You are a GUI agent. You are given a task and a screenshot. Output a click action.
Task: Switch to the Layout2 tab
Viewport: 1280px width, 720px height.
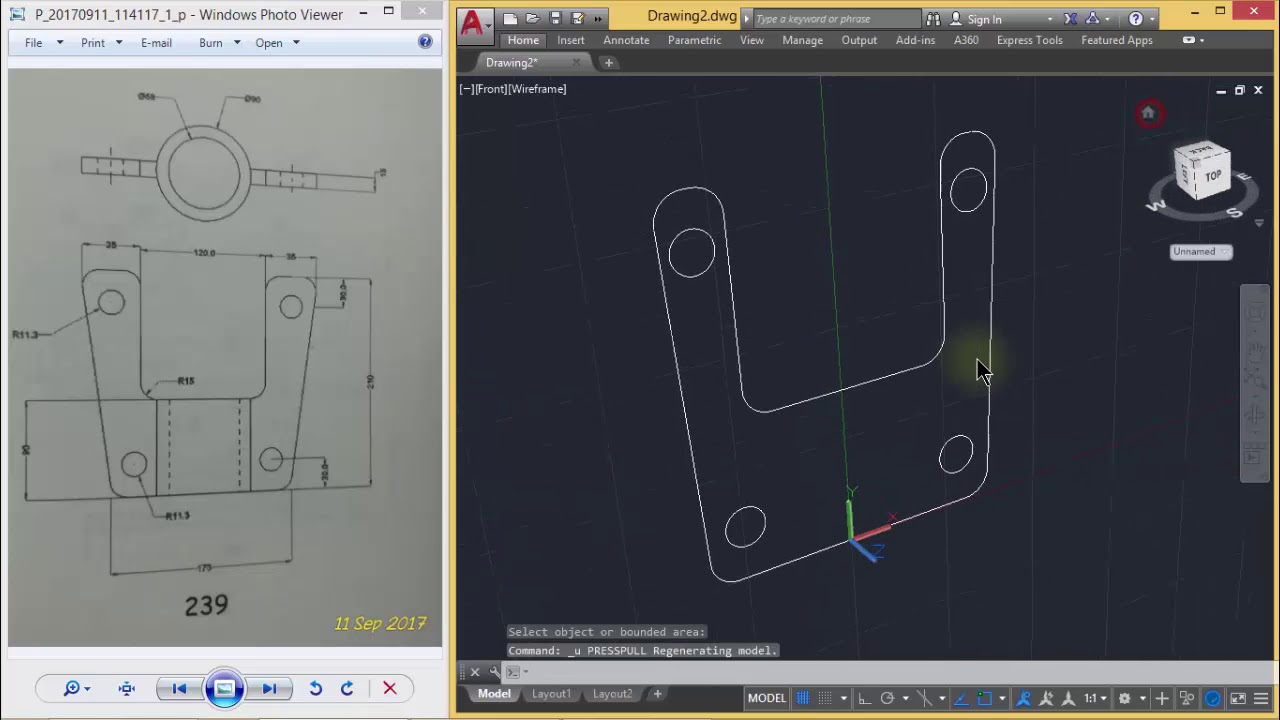coord(612,694)
